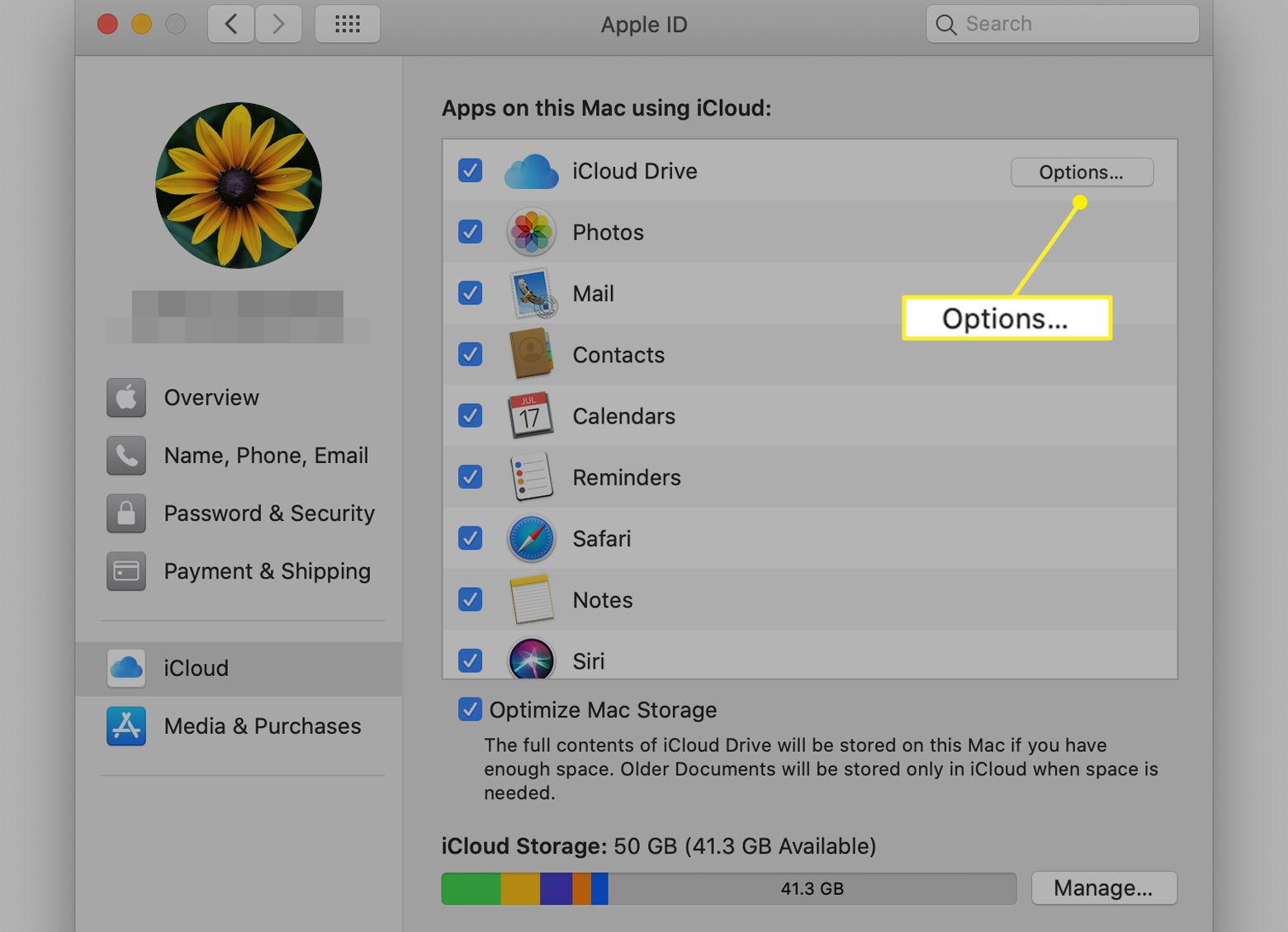The image size is (1288, 932).
Task: Click the iCloud Storage 50 GB text
Action: (659, 846)
